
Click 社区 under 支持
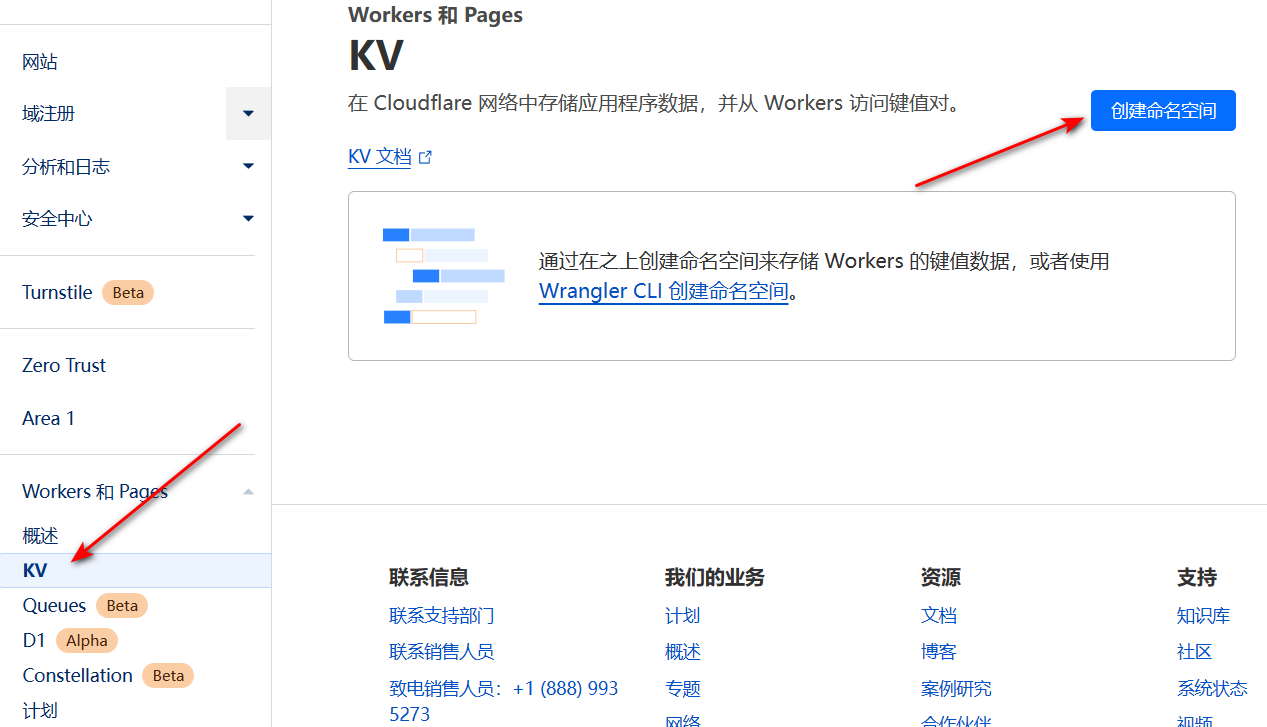(1194, 651)
